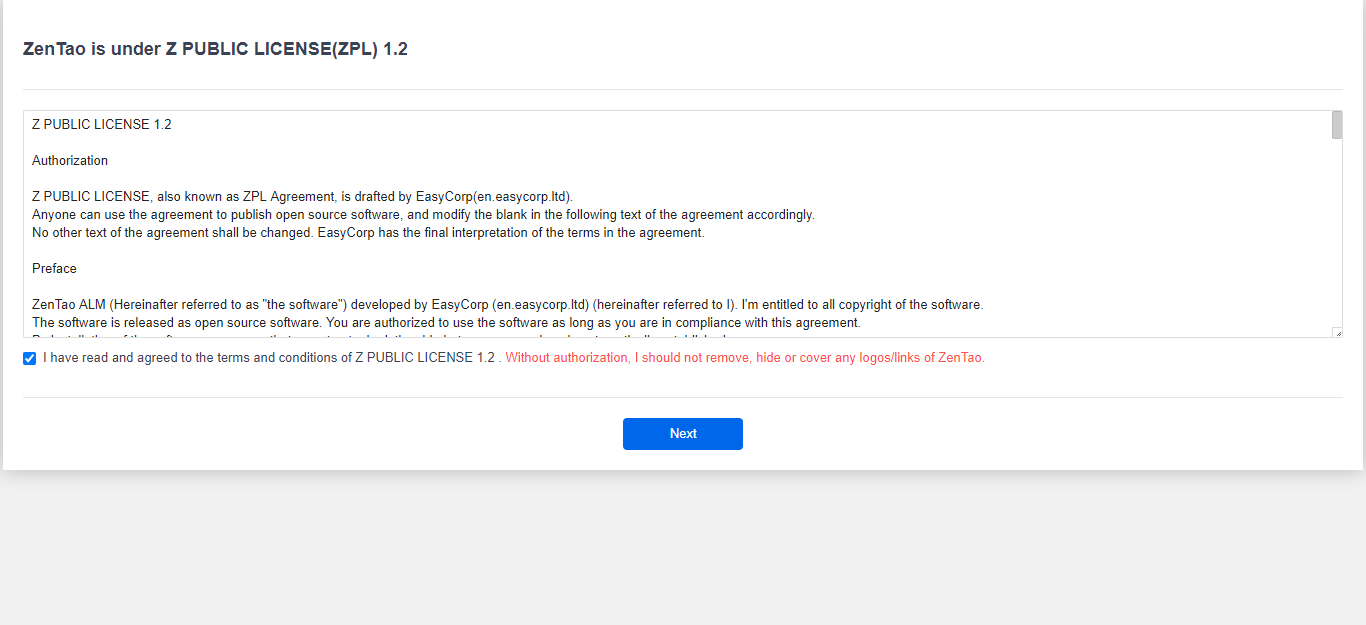Click the first line "Z PUBLIC LICENSE 1.2" in textarea

coord(102,125)
